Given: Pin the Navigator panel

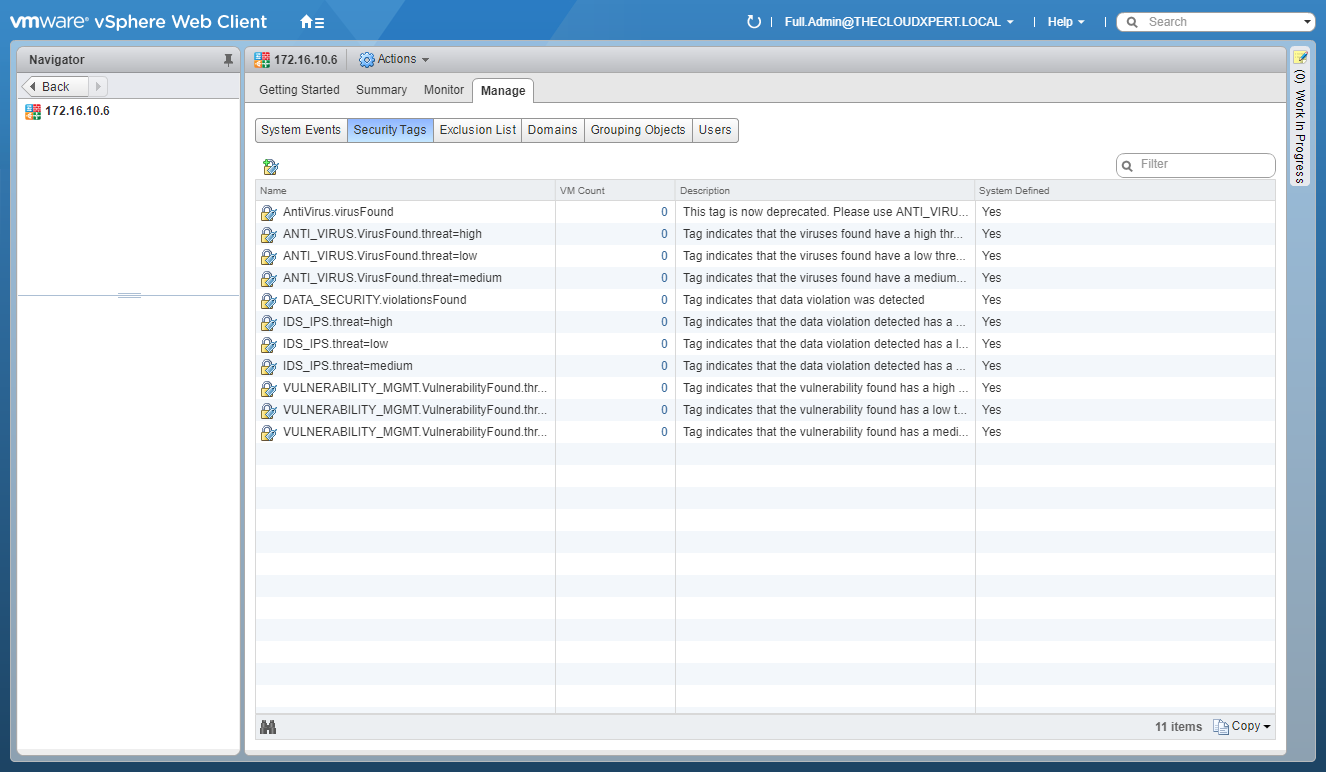Looking at the screenshot, I should pos(228,60).
